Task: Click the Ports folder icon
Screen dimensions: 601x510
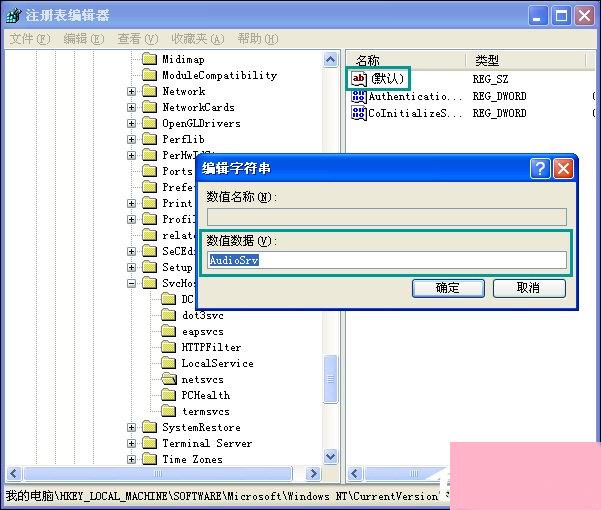Action: tap(149, 171)
